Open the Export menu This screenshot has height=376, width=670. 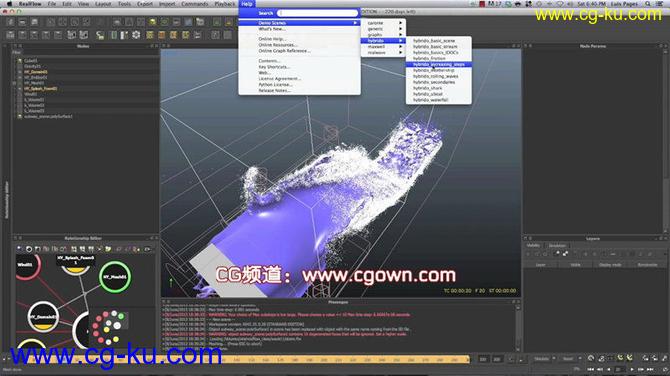(x=145, y=4)
